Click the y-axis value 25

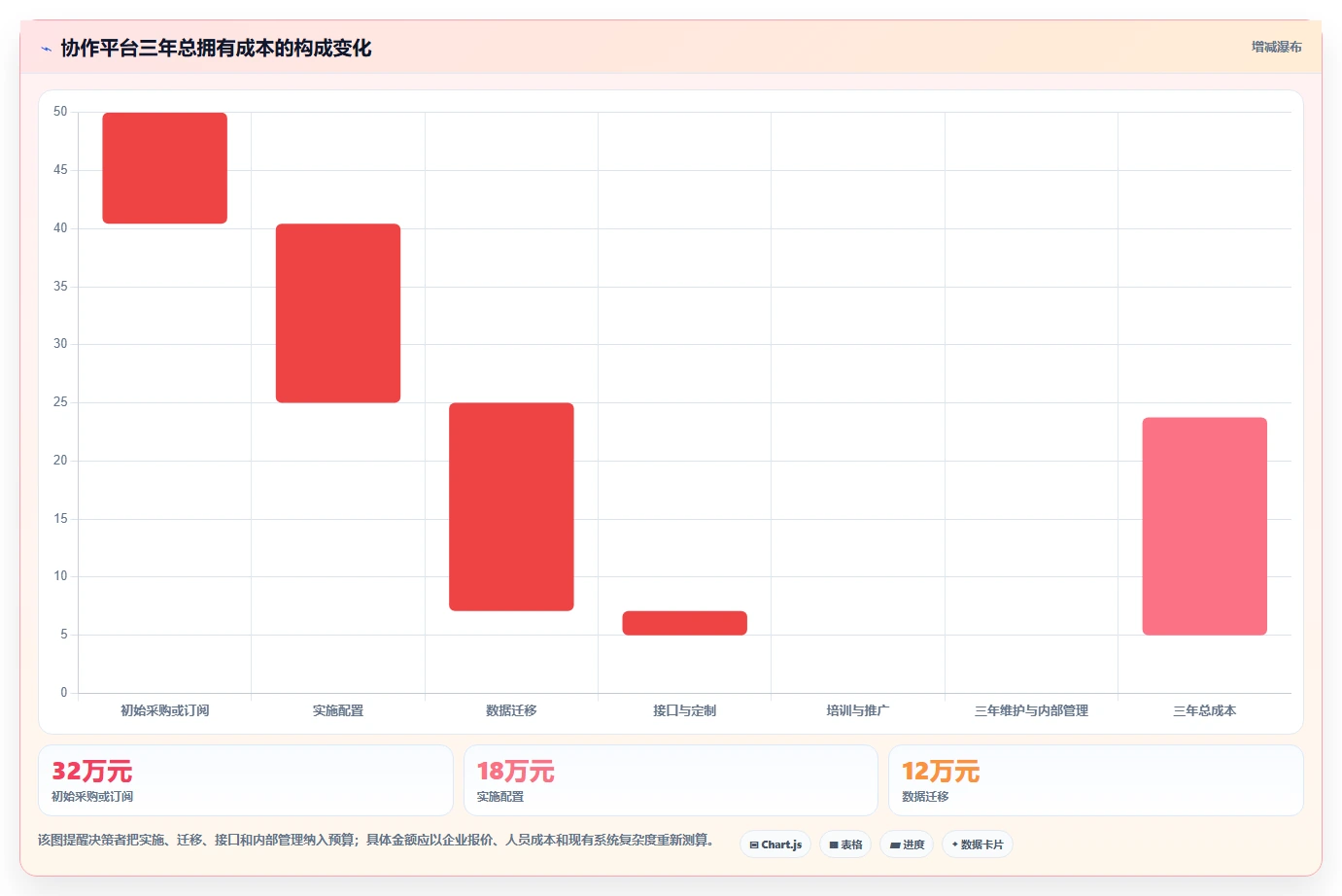click(x=60, y=402)
